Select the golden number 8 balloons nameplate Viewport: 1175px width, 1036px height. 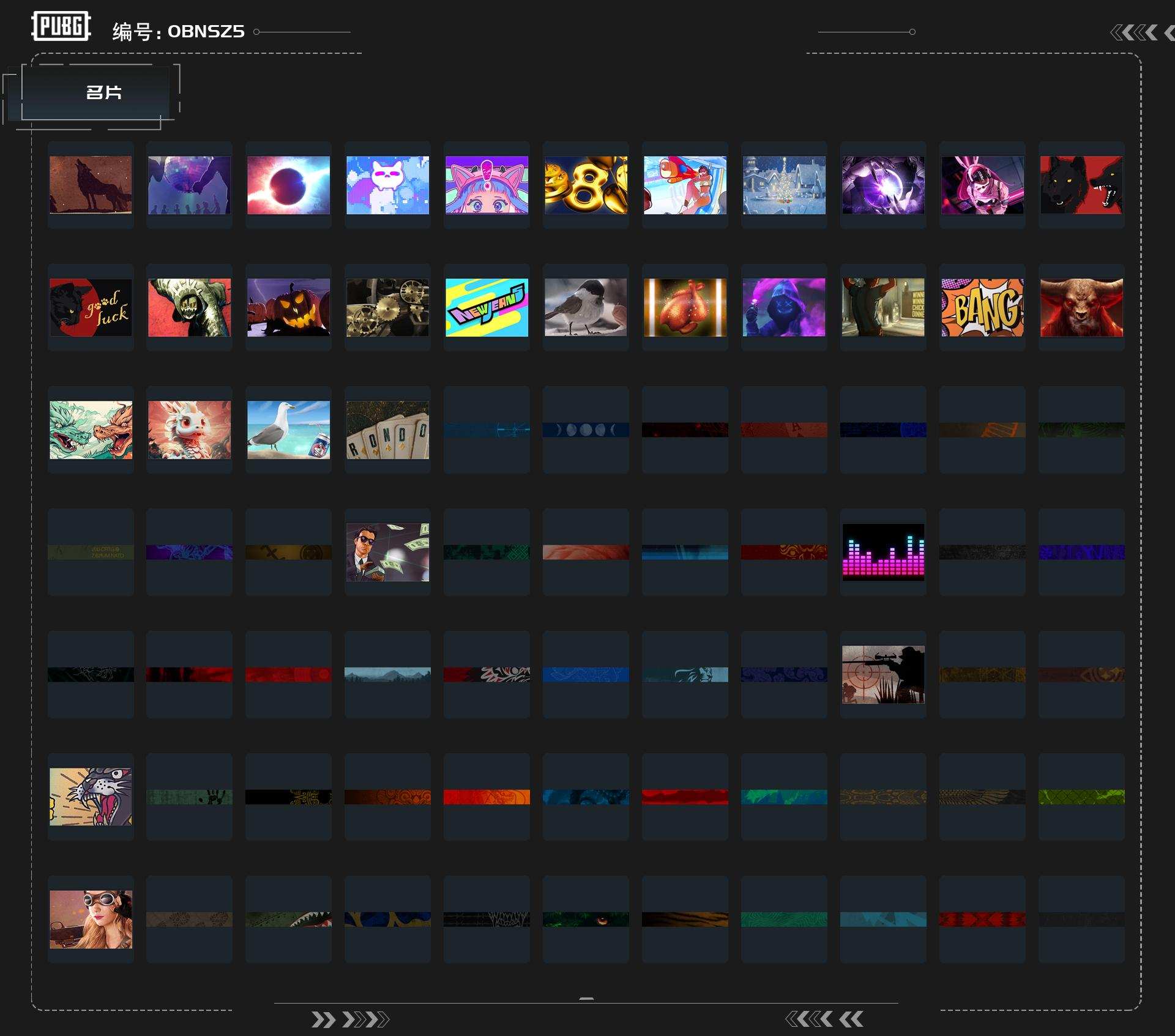(x=586, y=185)
